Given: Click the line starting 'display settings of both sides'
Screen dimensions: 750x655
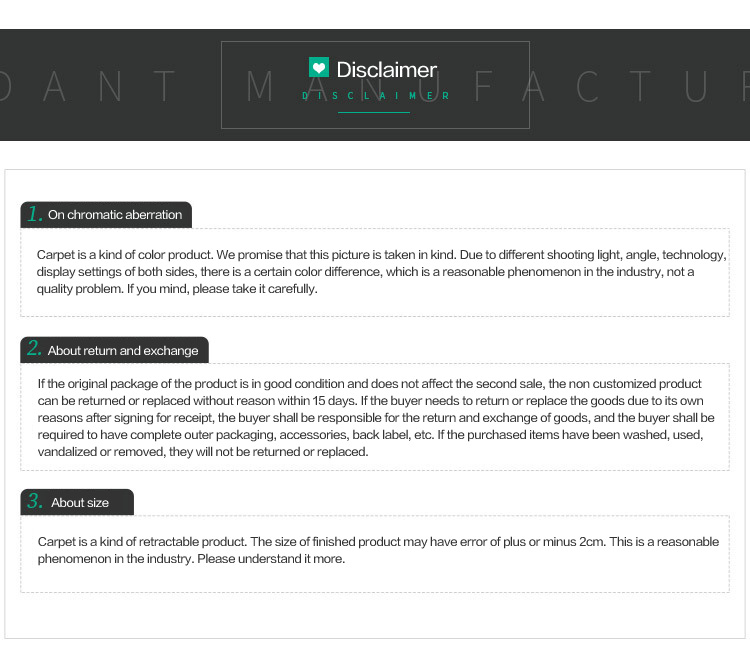Looking at the screenshot, I should click(x=365, y=272).
